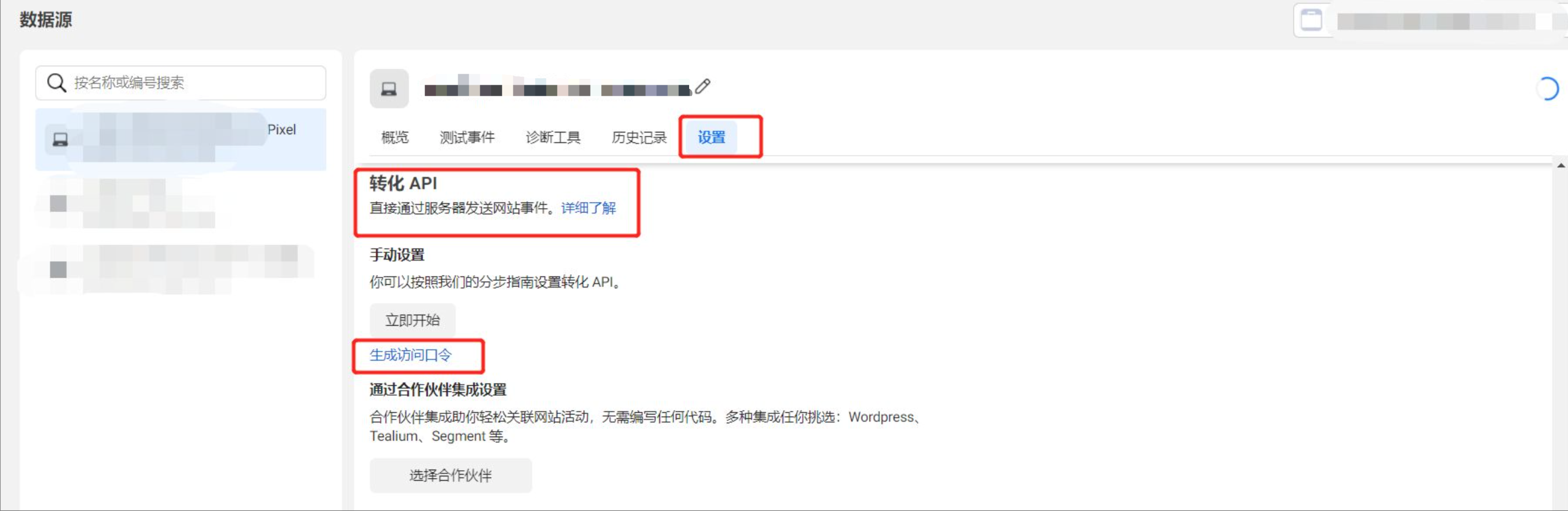
Task: Click the highlighted 设置 tab
Action: 710,137
